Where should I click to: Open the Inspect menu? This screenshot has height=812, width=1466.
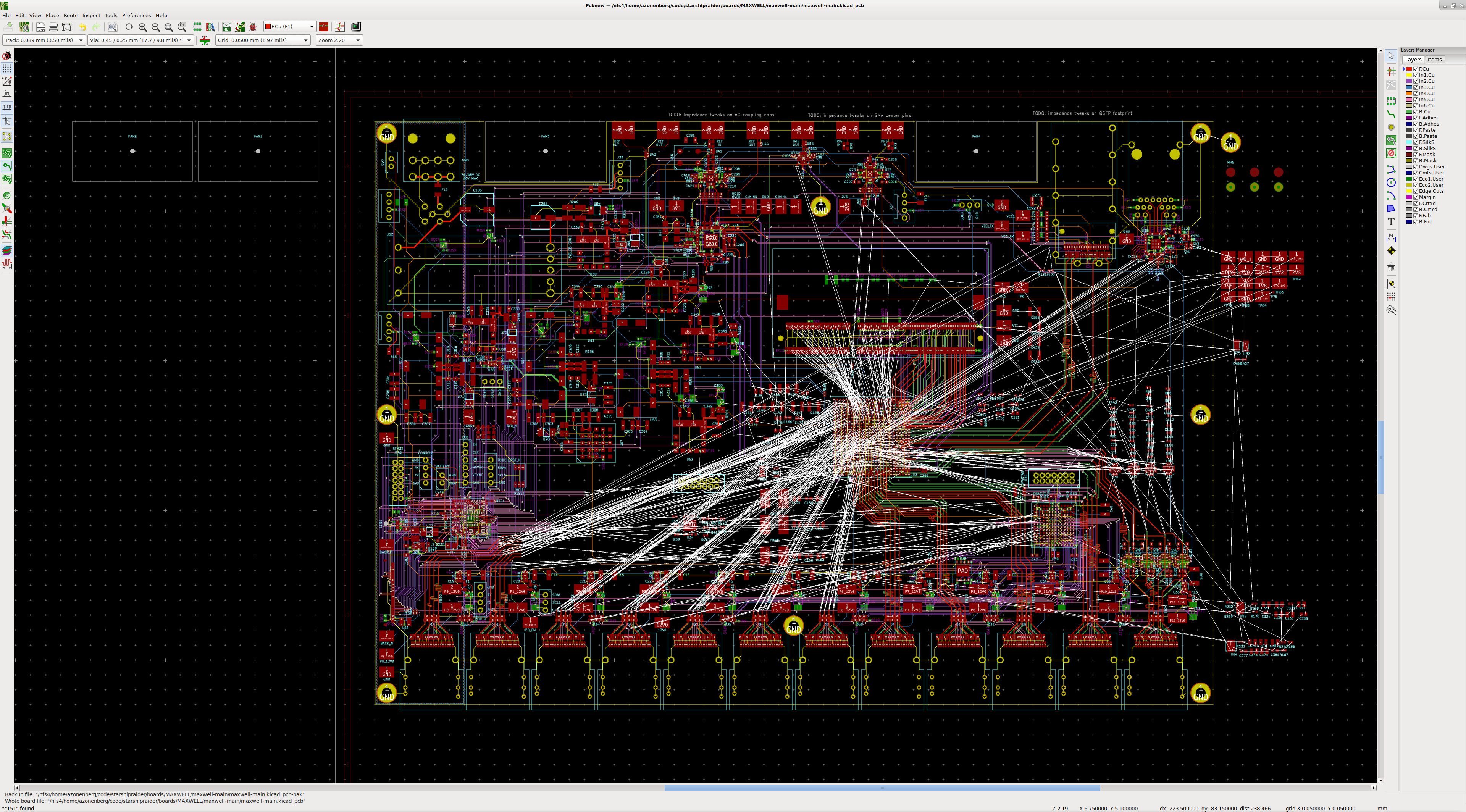(x=91, y=15)
